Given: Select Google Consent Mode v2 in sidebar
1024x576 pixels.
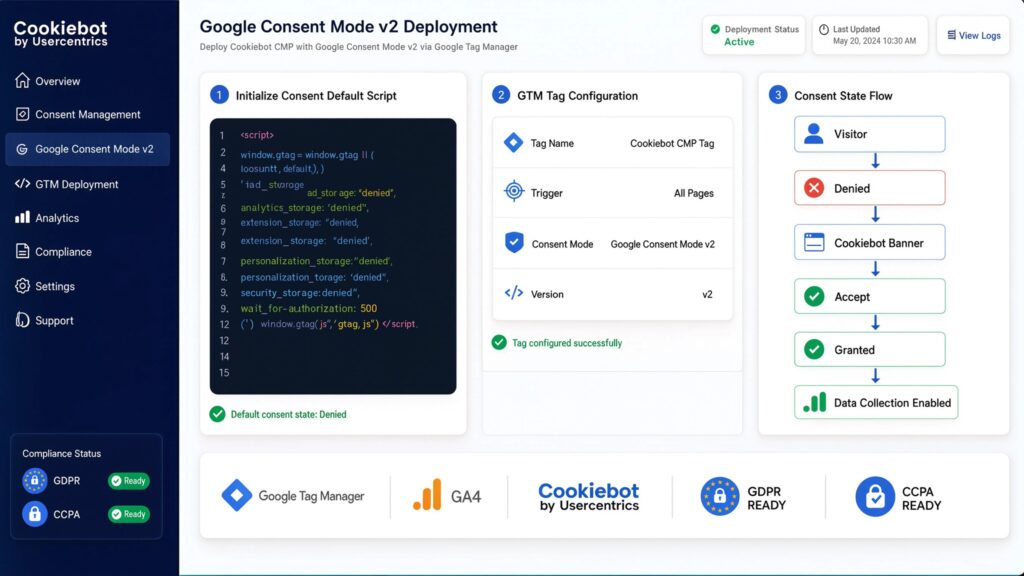Looking at the screenshot, I should click(x=88, y=149).
